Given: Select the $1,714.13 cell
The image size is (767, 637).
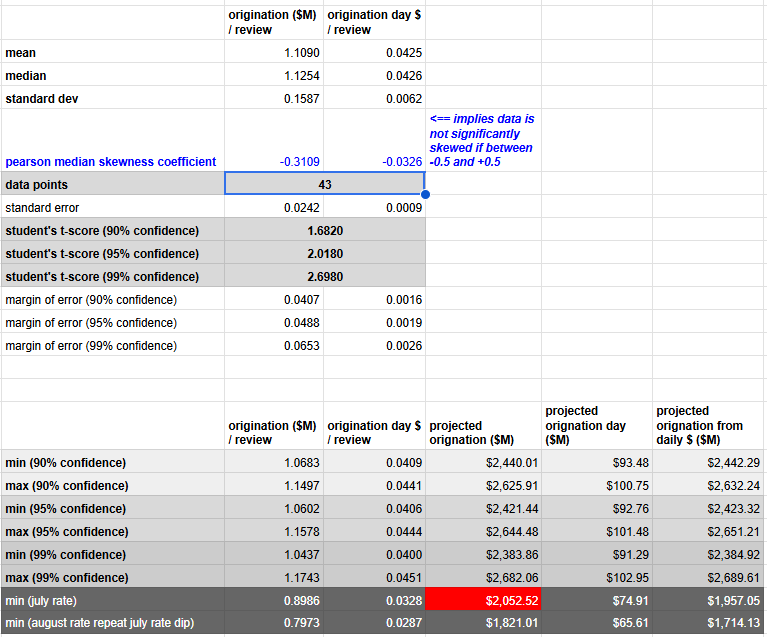Looking at the screenshot, I should tap(734, 623).
